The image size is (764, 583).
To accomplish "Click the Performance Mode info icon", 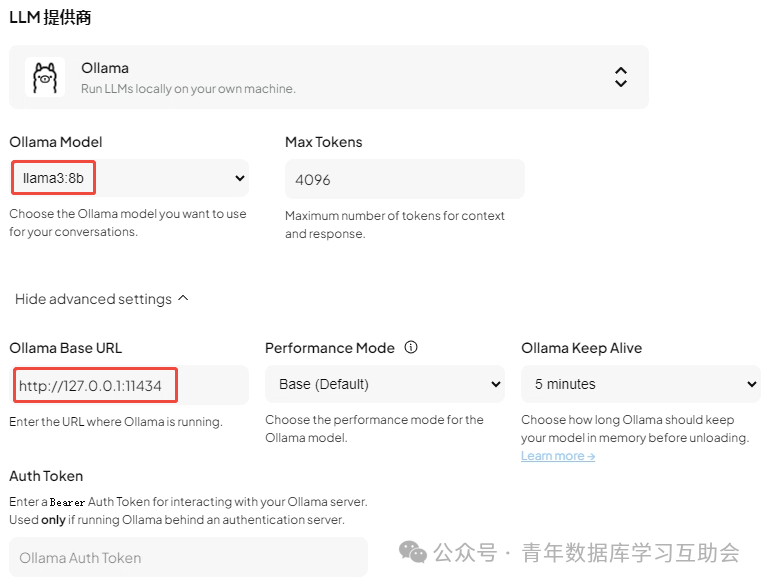I will tap(411, 348).
